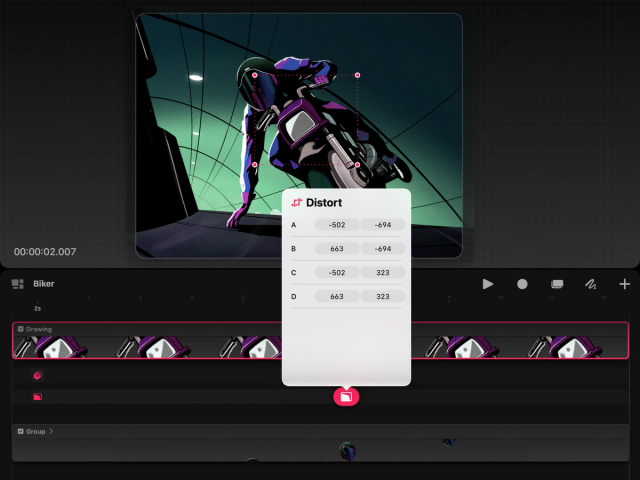Open the layers stack icon
The image size is (640, 480).
tap(557, 284)
